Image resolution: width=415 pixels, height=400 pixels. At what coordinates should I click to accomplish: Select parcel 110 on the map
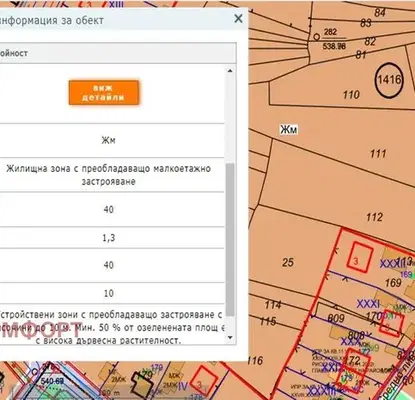tap(351, 95)
